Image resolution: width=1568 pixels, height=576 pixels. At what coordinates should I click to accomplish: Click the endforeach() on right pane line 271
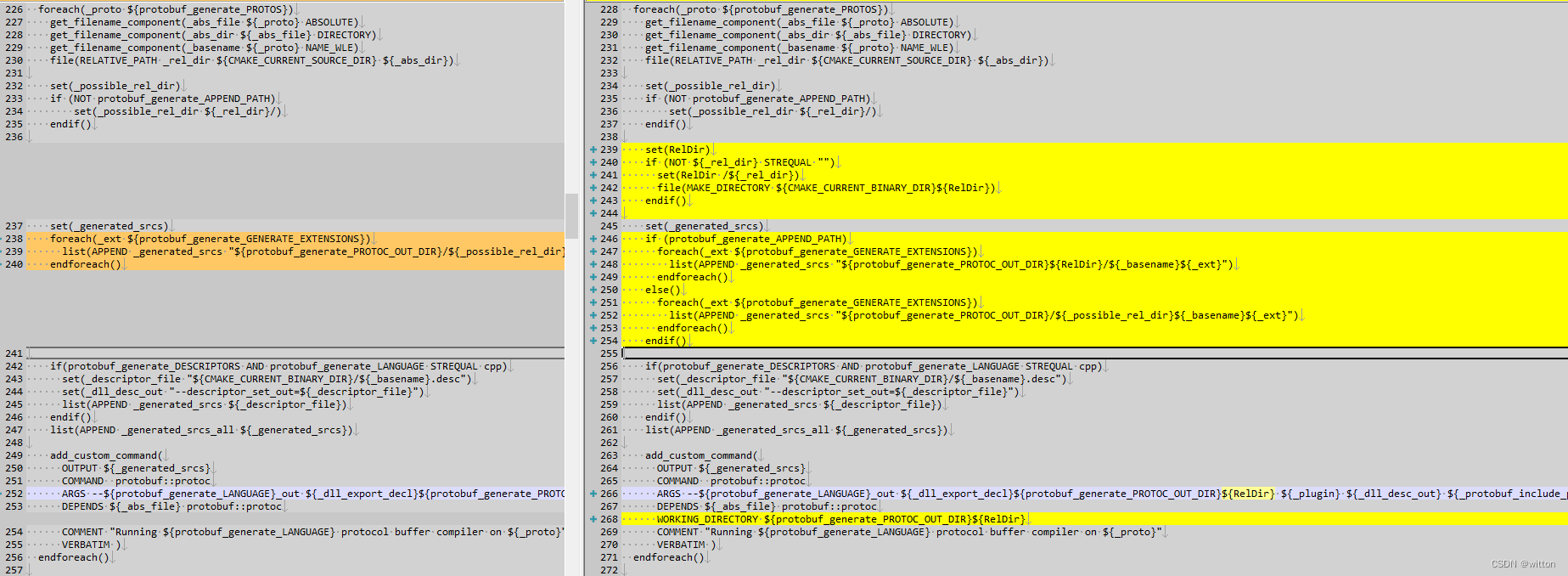(x=668, y=557)
